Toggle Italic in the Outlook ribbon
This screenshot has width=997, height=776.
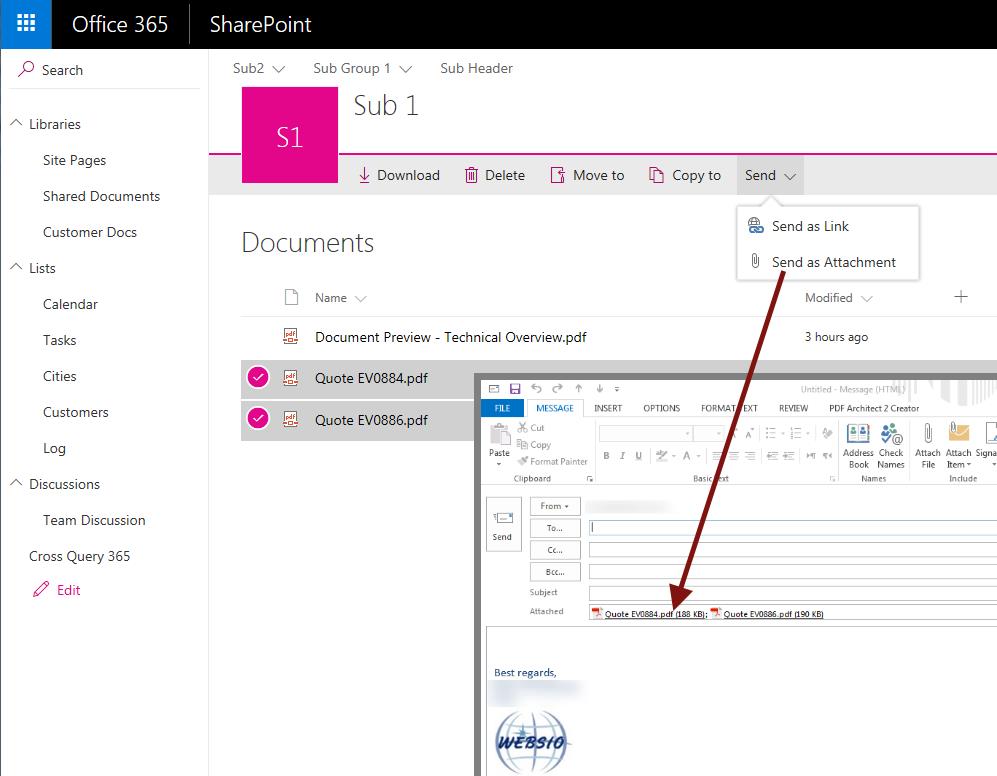pos(622,455)
